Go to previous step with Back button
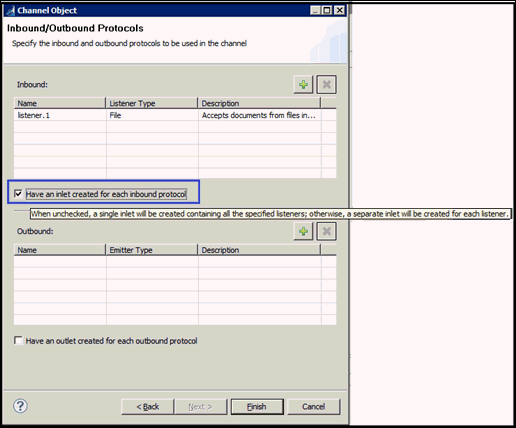The height and width of the screenshot is (428, 516). tap(147, 407)
